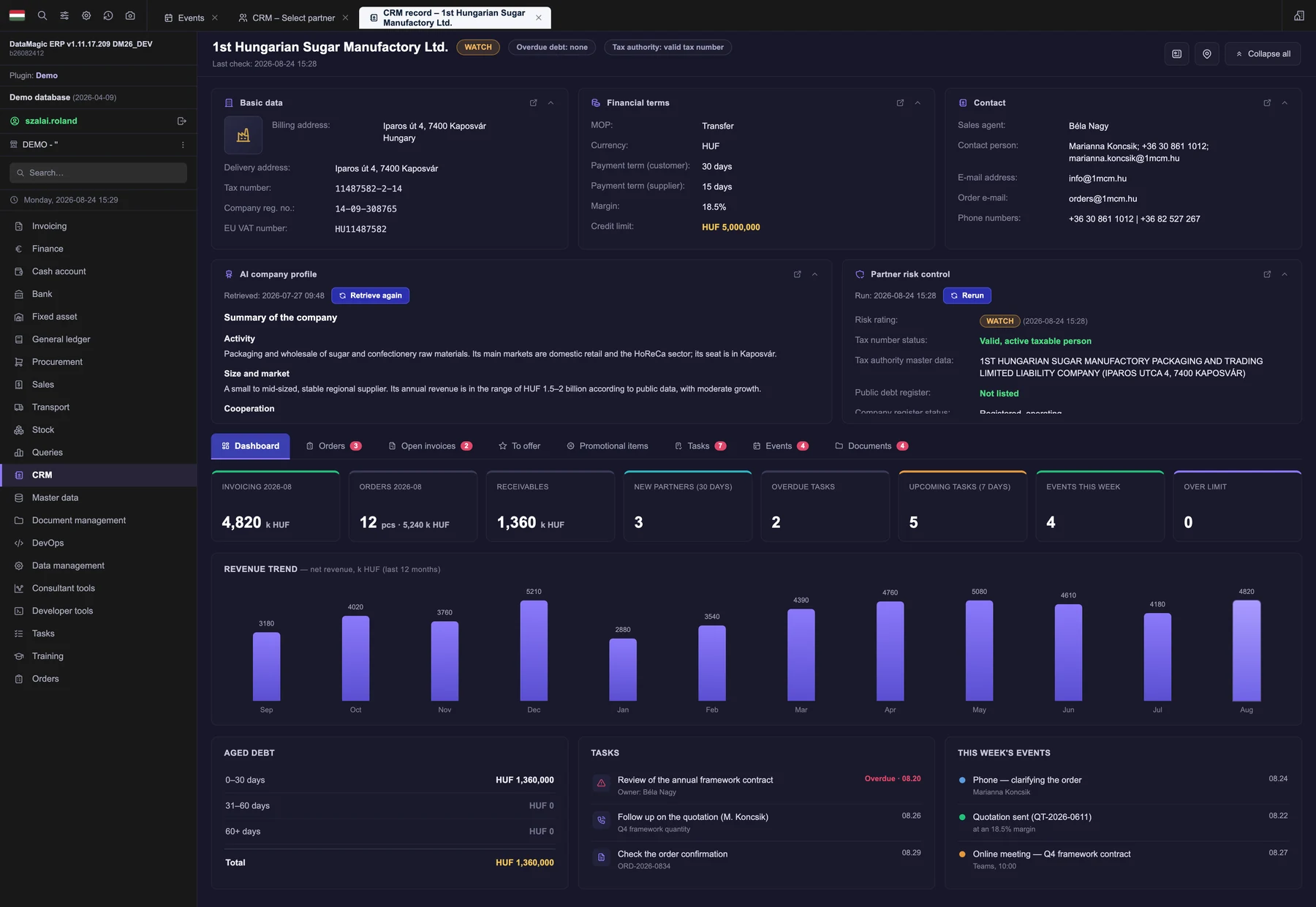
Task: Open the Promotional items tab
Action: click(608, 446)
